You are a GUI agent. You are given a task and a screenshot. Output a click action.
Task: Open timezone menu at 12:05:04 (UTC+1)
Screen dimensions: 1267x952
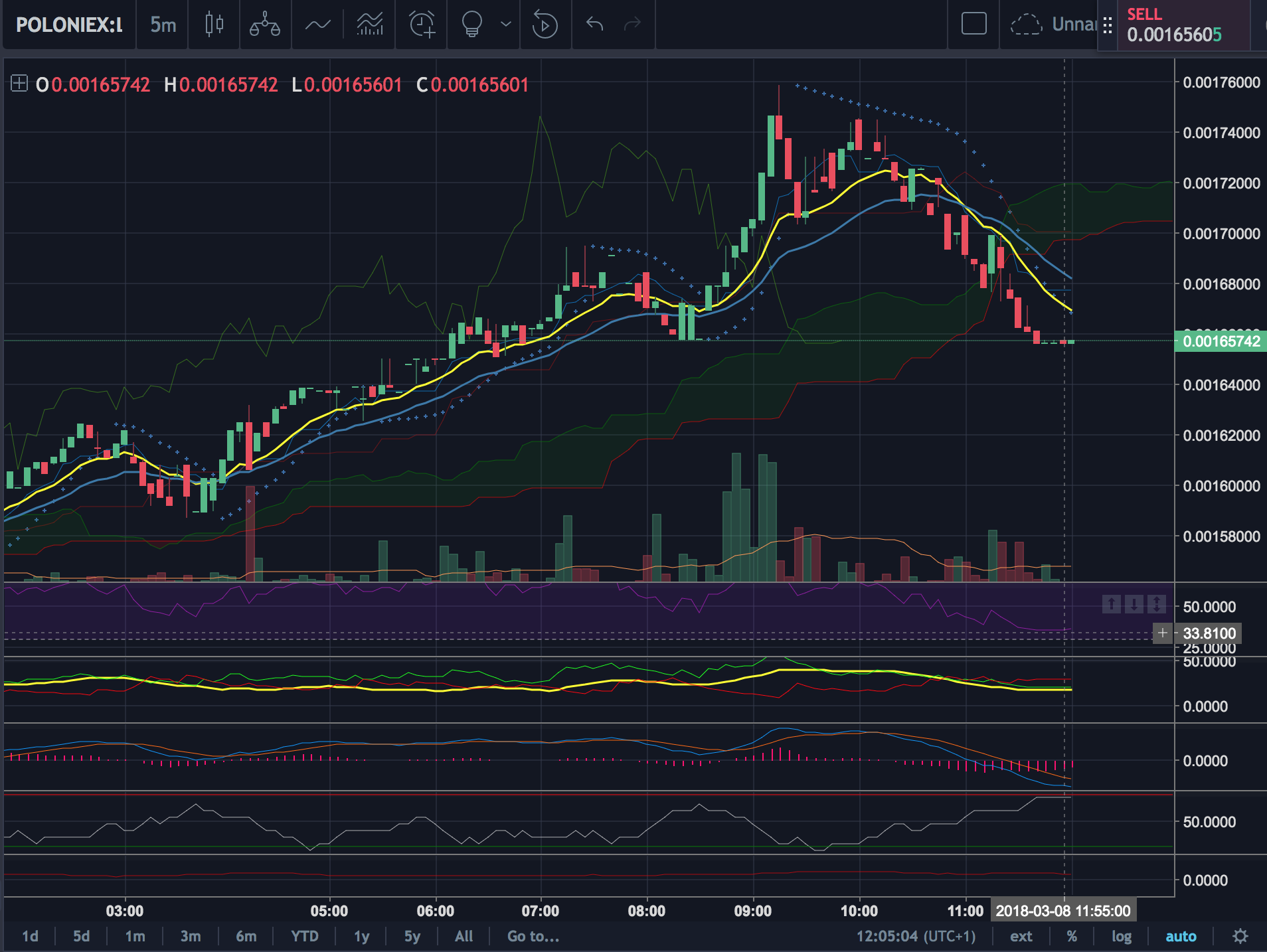[x=916, y=936]
